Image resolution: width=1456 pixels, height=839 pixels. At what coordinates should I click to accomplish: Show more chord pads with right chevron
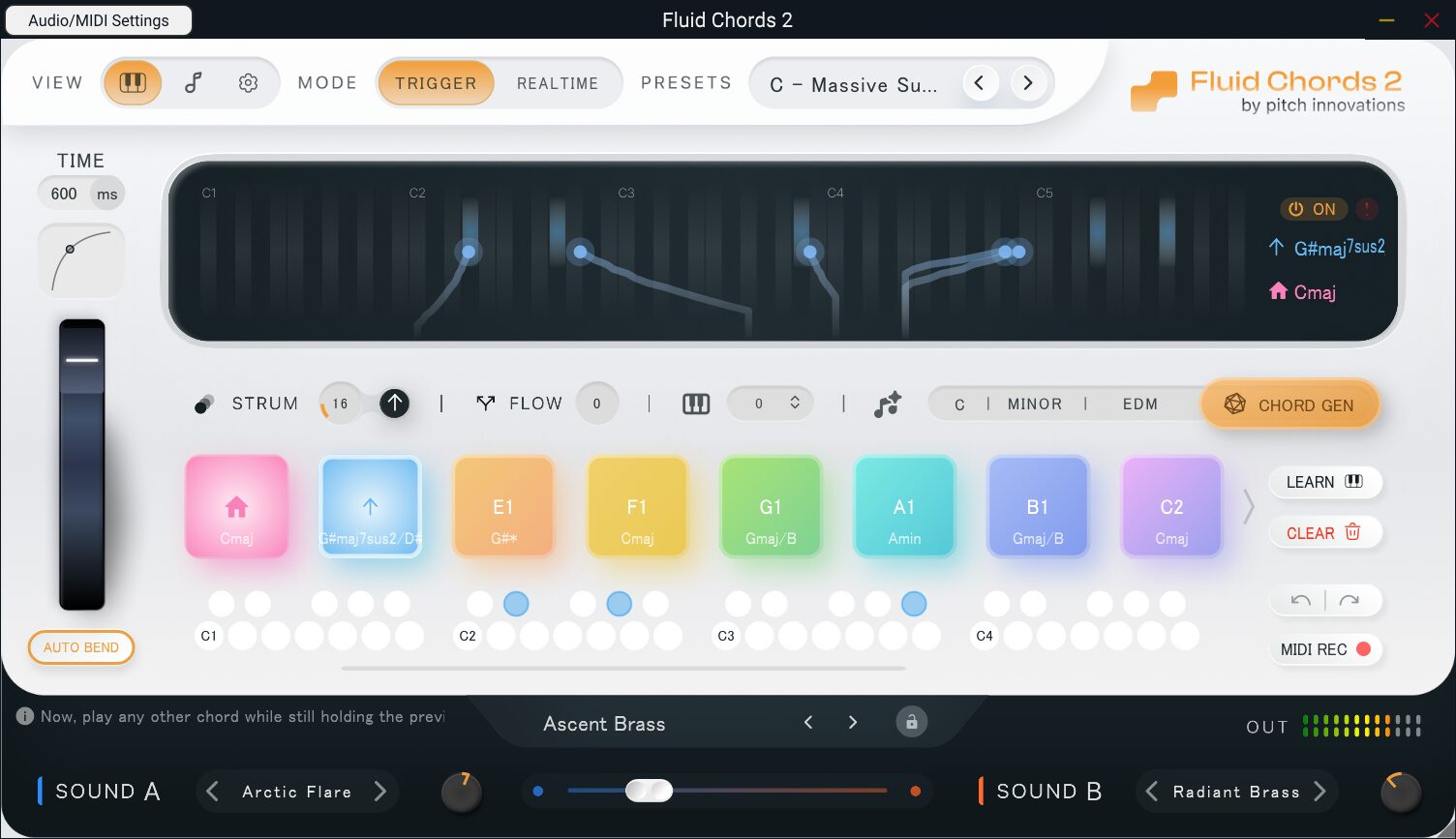tap(1249, 506)
